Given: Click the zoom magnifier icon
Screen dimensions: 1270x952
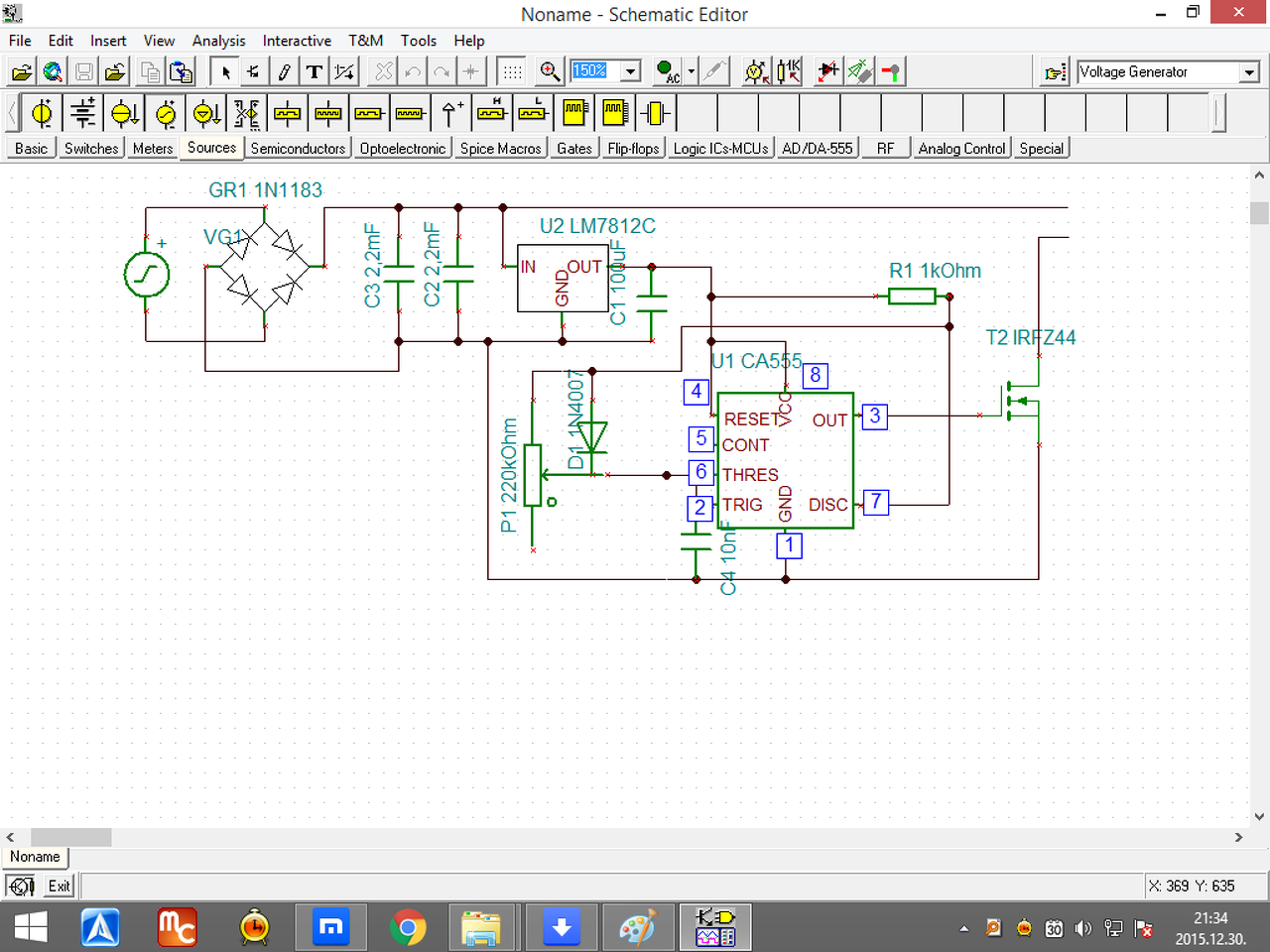Looking at the screenshot, I should click(x=550, y=71).
